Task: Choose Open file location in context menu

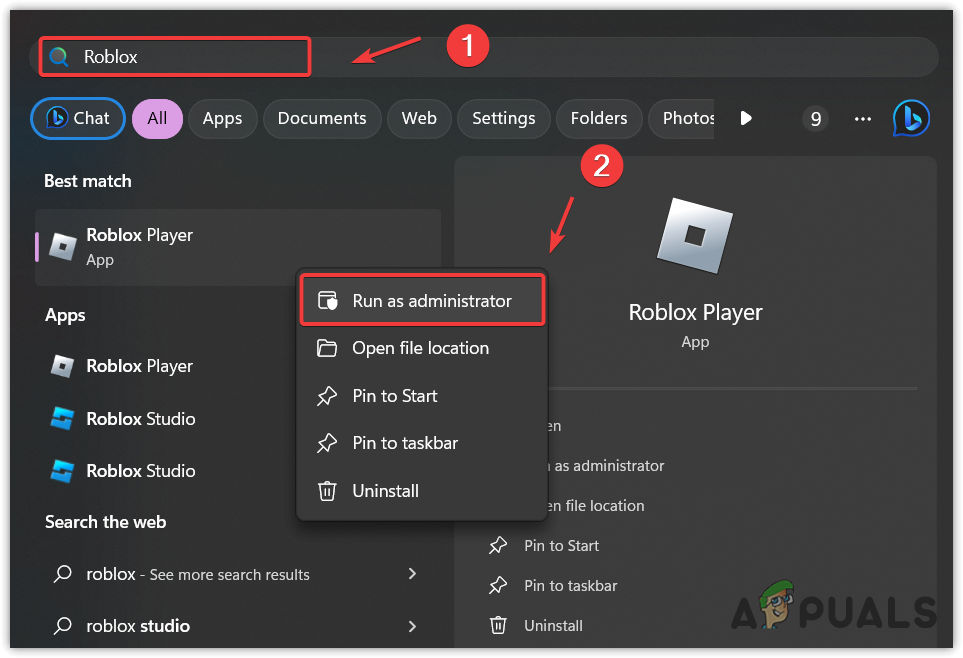Action: point(423,348)
